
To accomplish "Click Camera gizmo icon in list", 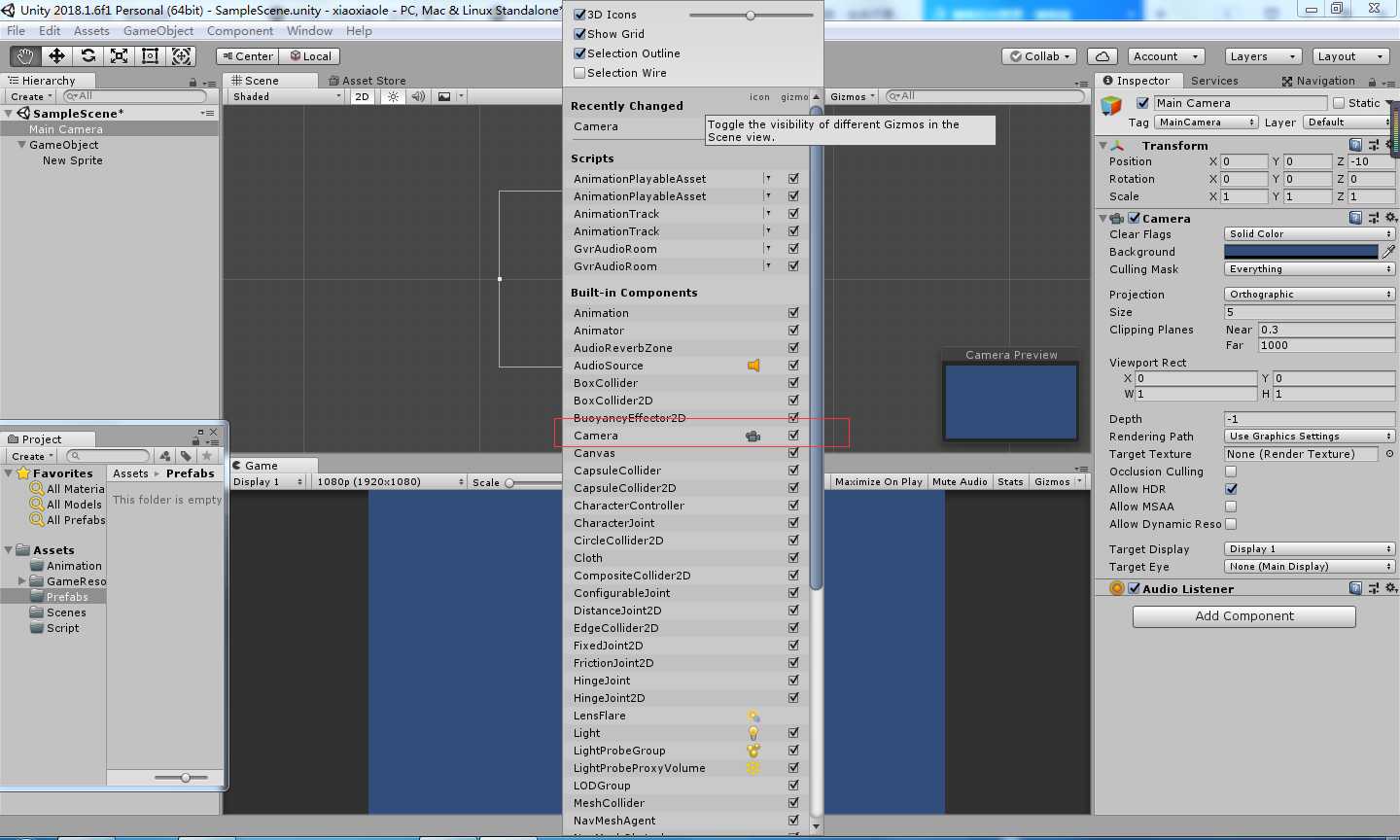I will click(752, 436).
